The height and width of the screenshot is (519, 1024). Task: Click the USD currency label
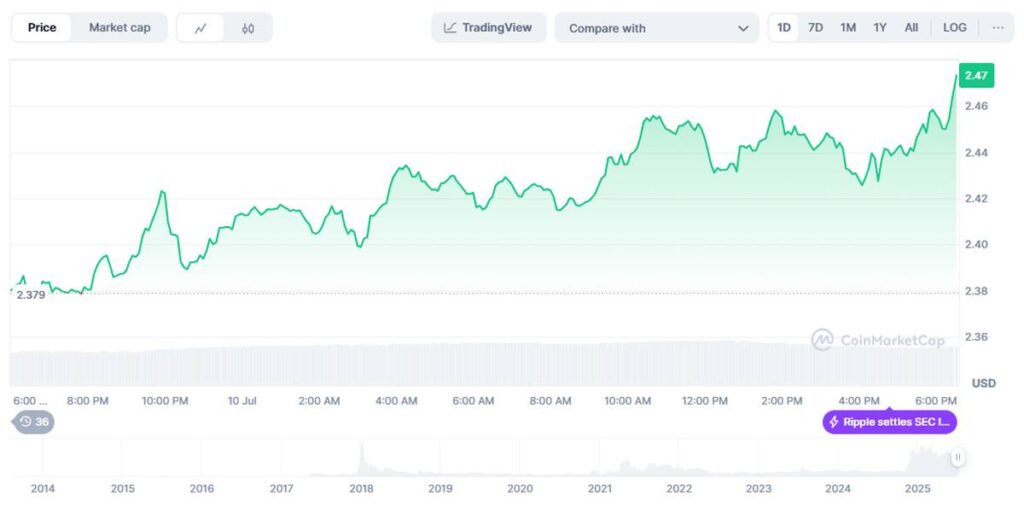[984, 383]
